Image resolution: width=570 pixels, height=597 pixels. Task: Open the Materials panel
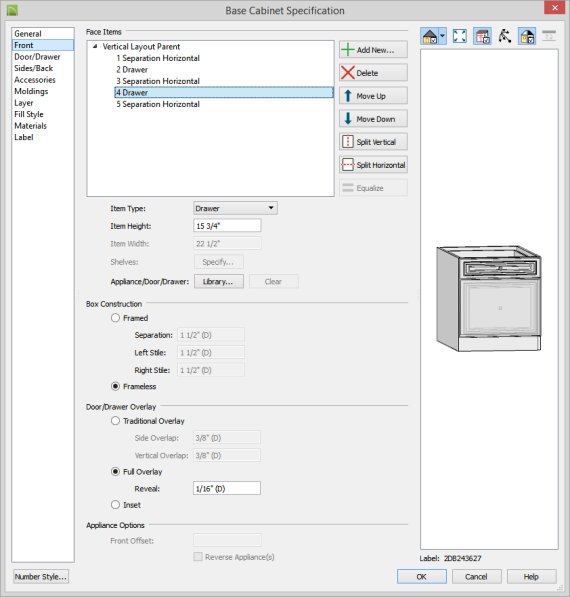[30, 126]
